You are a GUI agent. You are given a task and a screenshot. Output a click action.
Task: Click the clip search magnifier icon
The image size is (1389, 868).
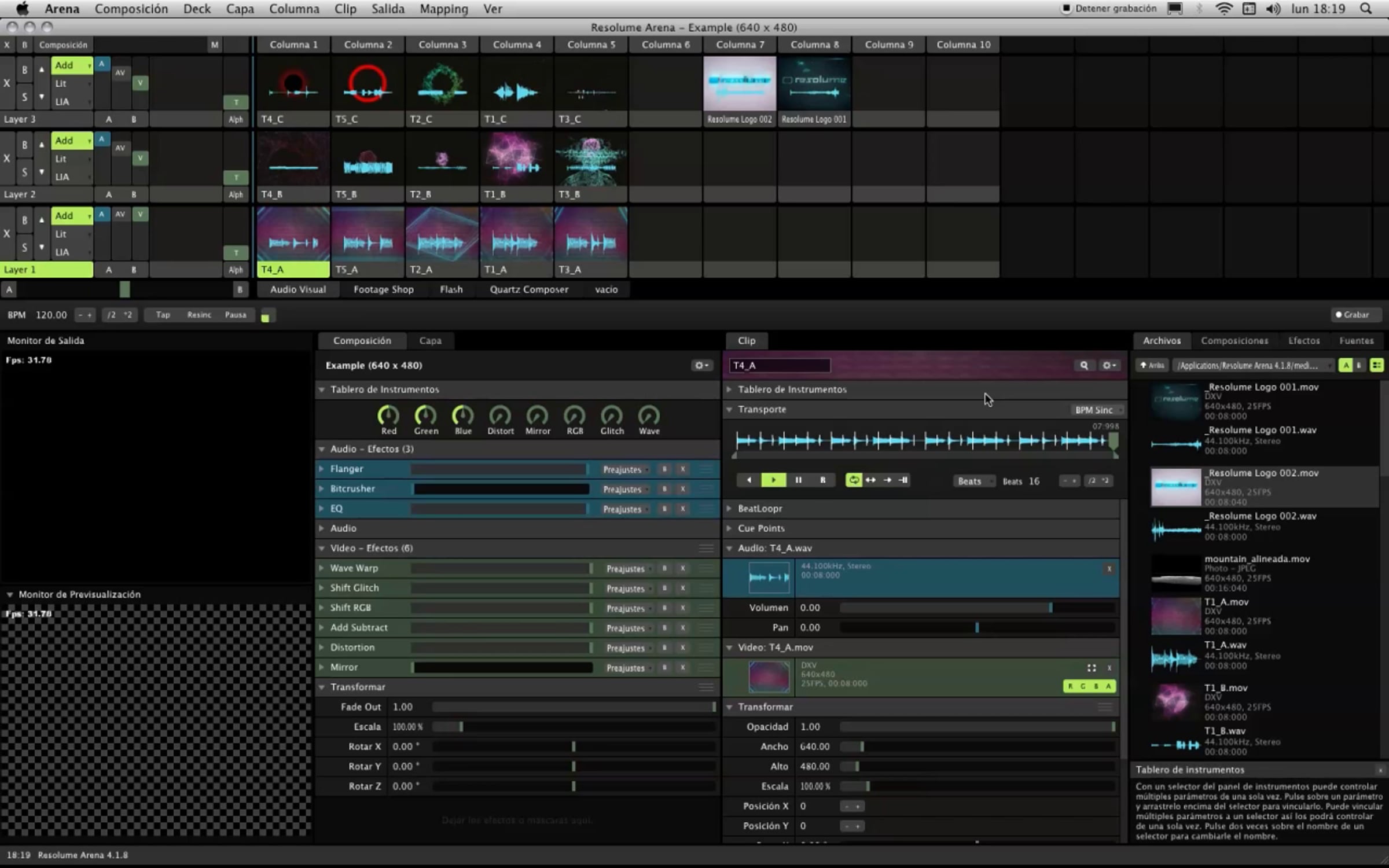click(1084, 365)
